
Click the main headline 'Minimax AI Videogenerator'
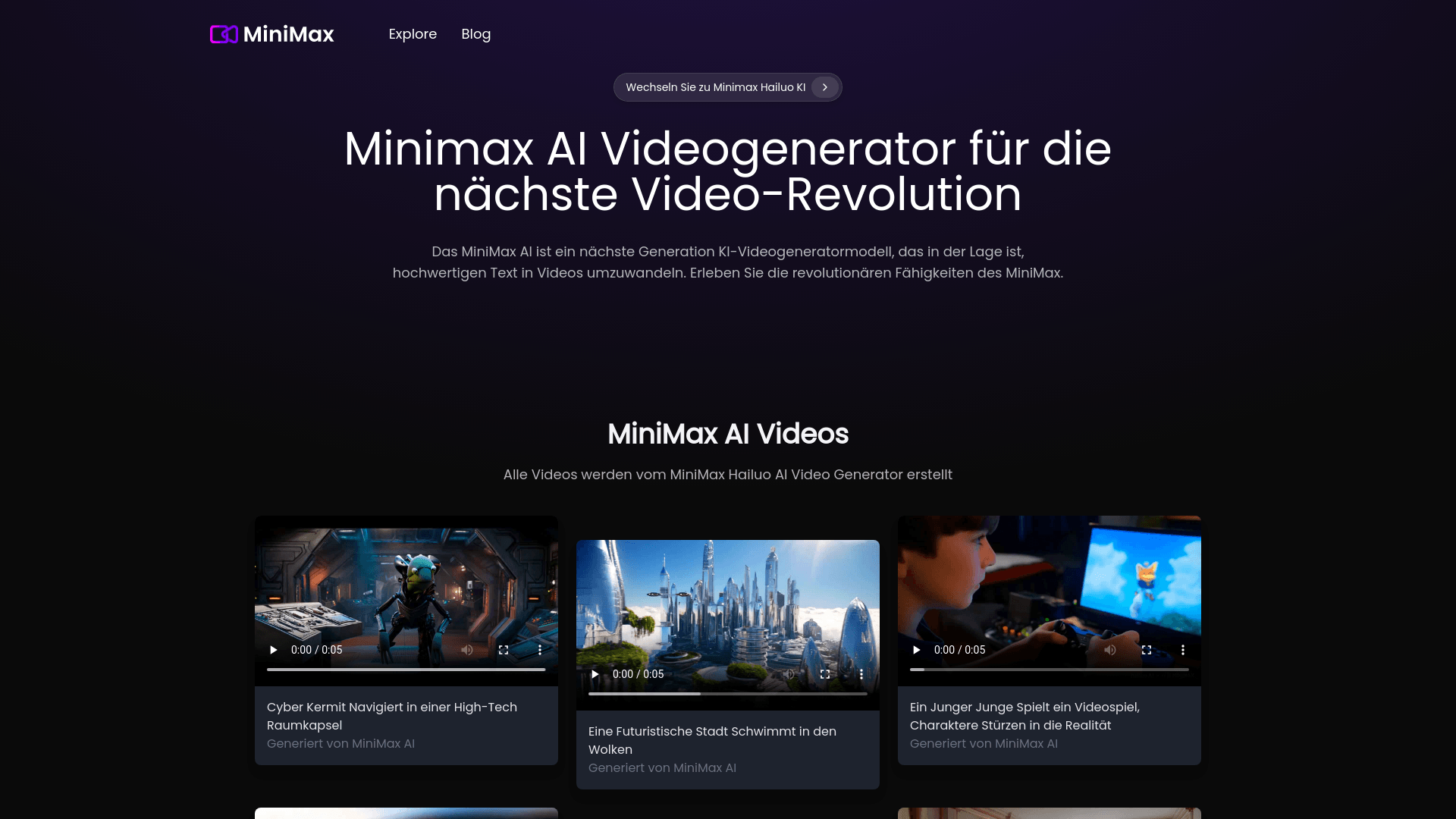tap(728, 171)
